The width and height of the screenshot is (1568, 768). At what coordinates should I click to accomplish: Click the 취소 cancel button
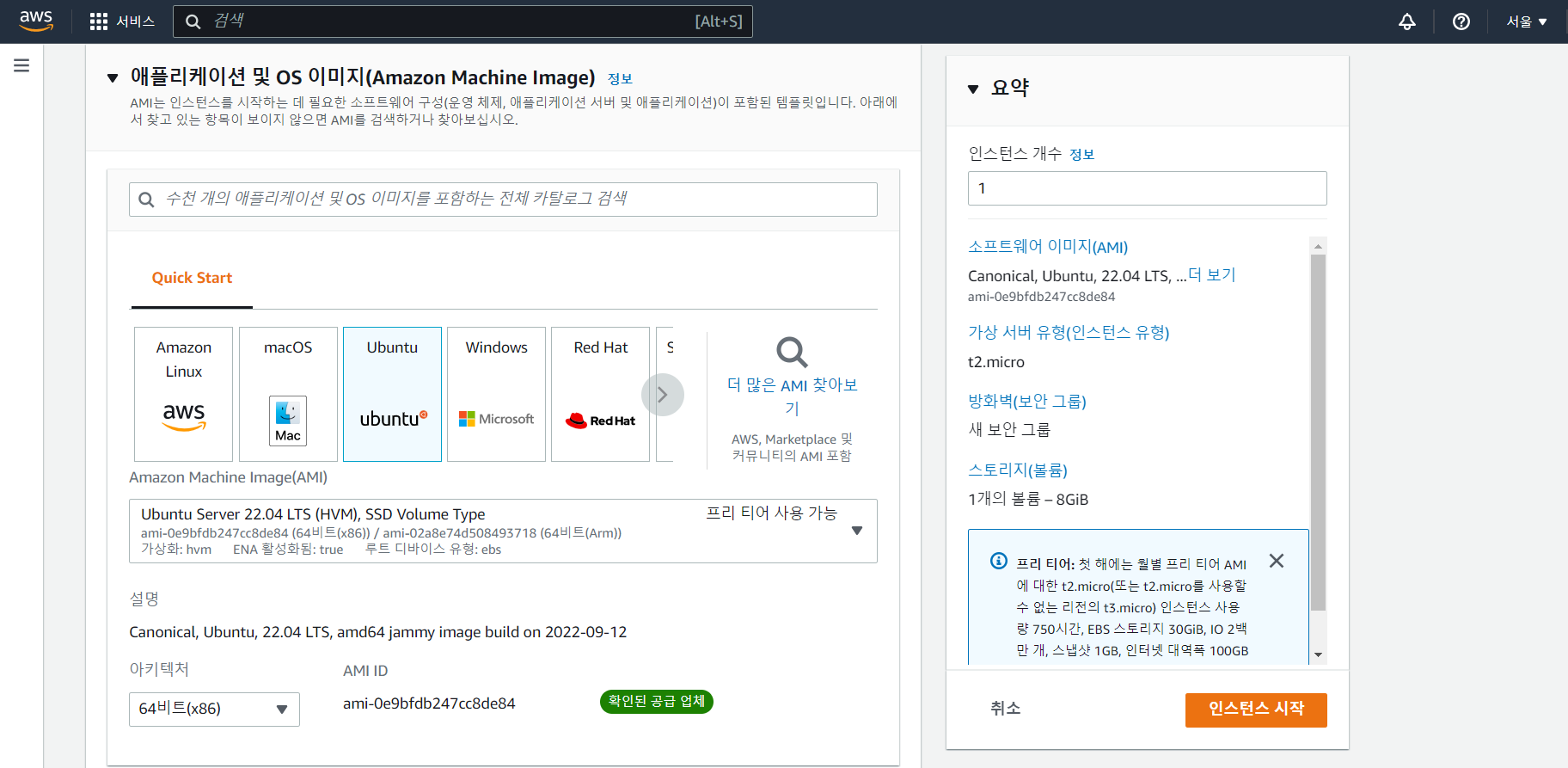1005,709
